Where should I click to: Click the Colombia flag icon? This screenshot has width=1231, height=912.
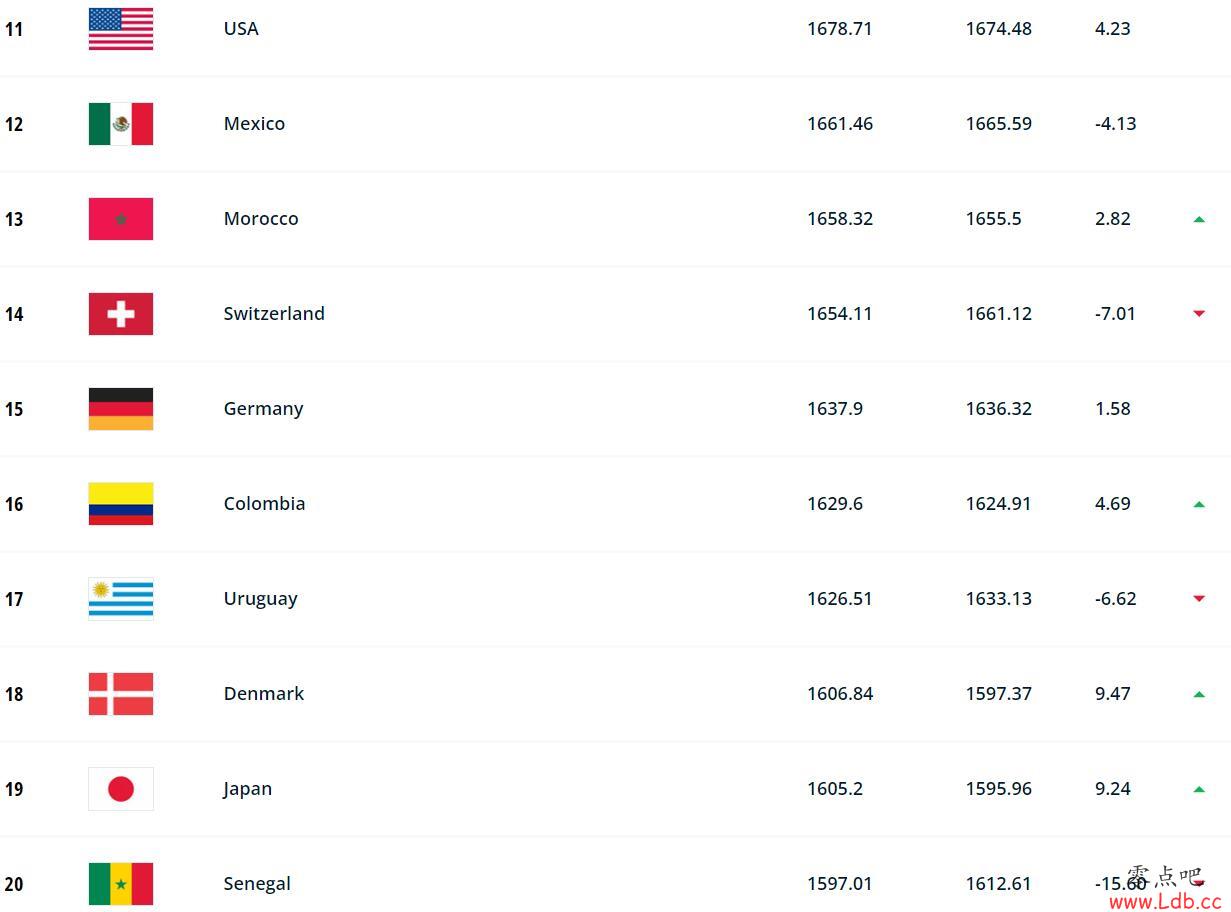pyautogui.click(x=121, y=504)
